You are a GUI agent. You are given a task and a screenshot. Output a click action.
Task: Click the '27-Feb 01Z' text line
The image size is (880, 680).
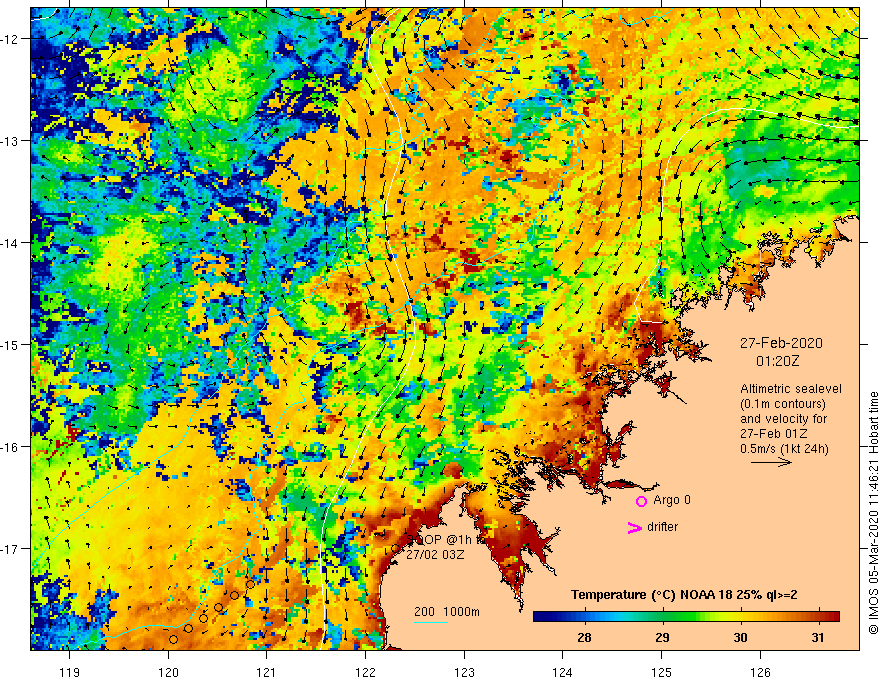coord(774,434)
